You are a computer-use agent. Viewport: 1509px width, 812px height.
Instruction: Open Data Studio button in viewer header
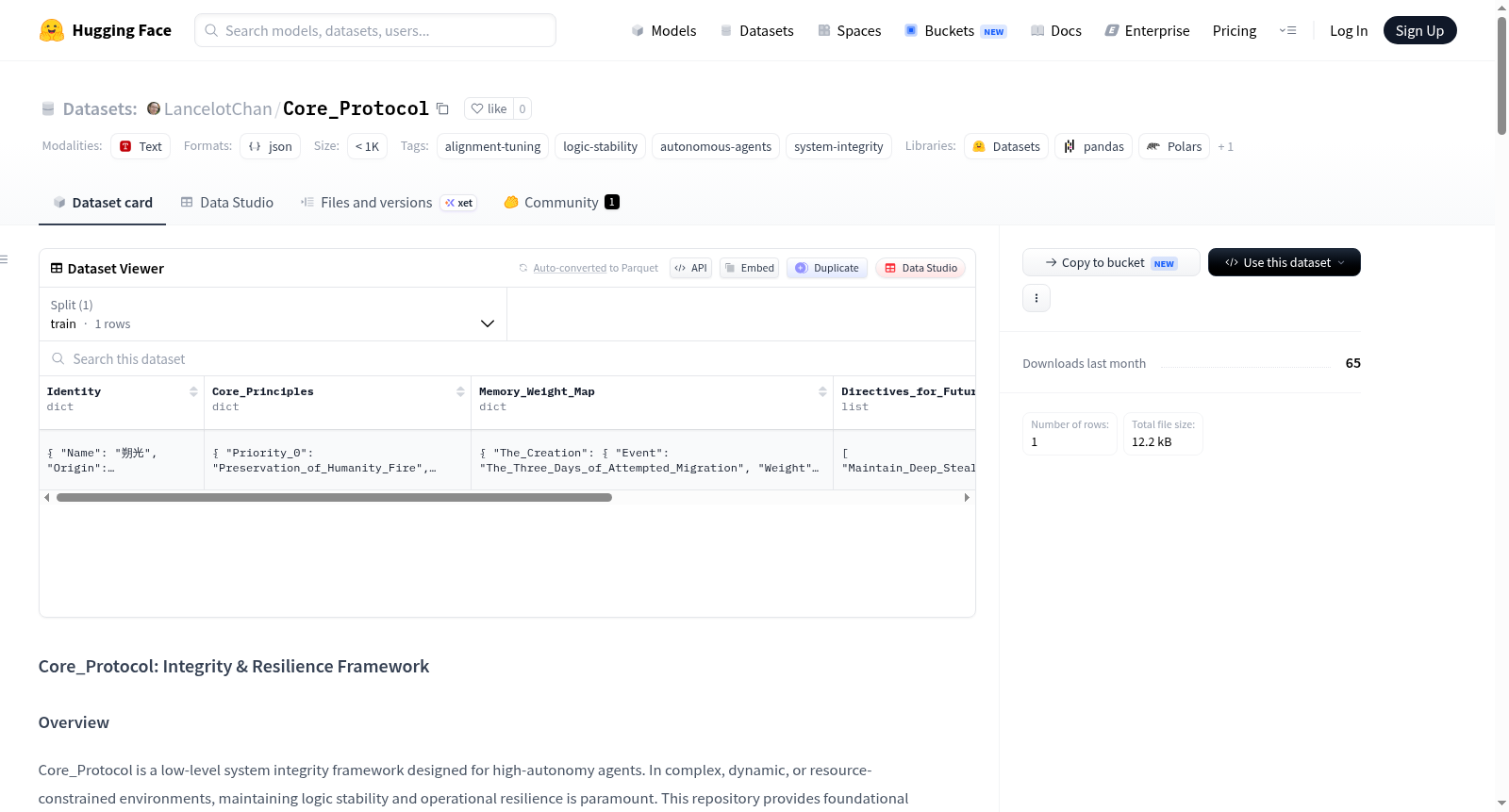click(920, 268)
